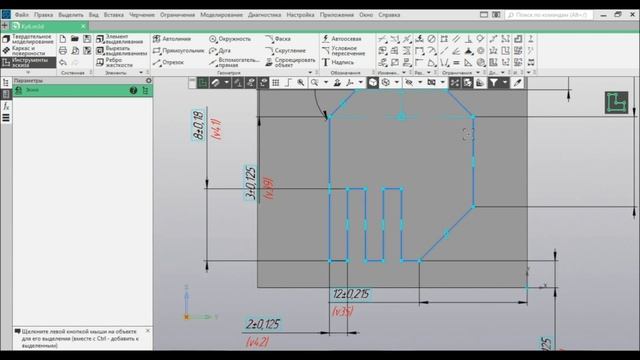The height and width of the screenshot is (360, 640).
Task: Apply the parallel constraint icon
Action: 456,39
